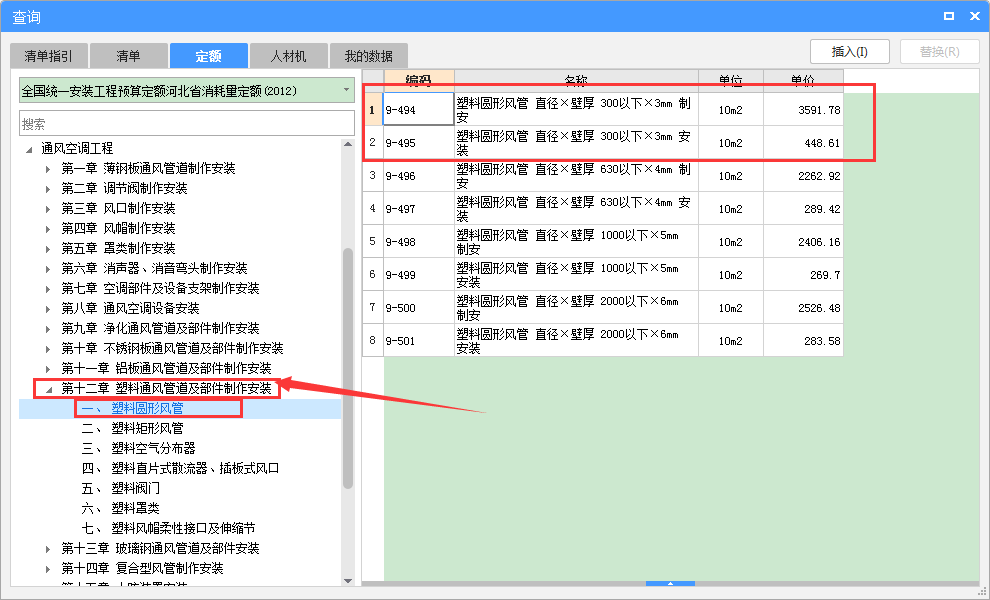Screen dimensions: 990x600
Task: Click price cell 2526.48
Action: 803,308
